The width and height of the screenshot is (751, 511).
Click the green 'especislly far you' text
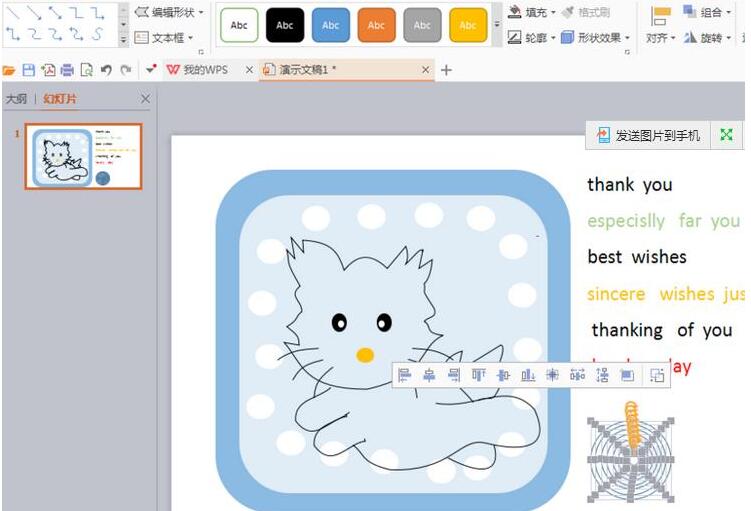(664, 221)
